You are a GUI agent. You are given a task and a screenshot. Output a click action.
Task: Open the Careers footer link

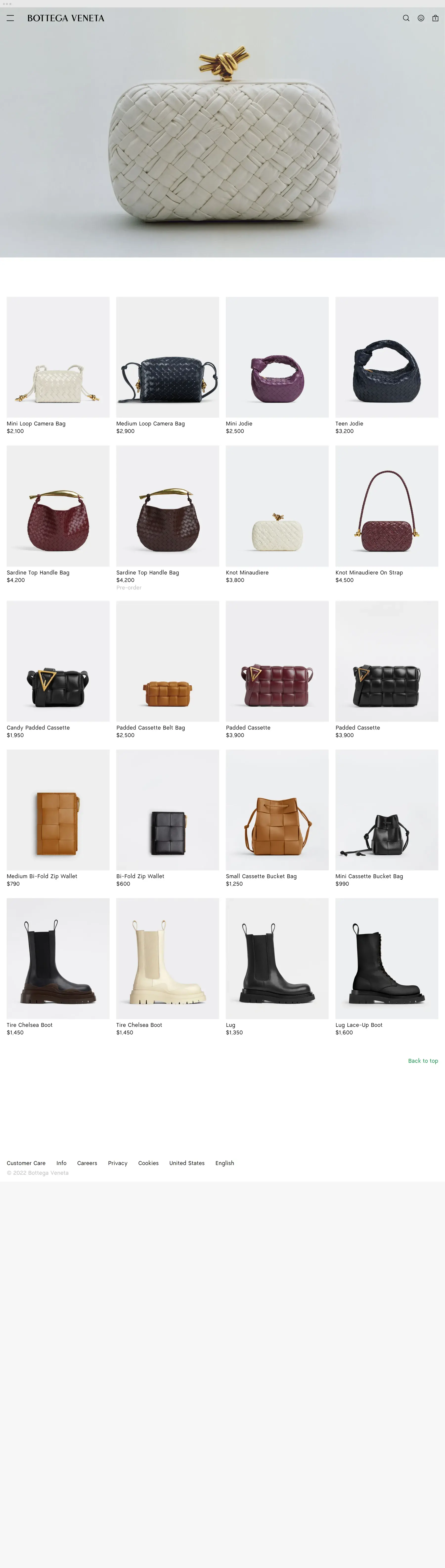tap(87, 1163)
